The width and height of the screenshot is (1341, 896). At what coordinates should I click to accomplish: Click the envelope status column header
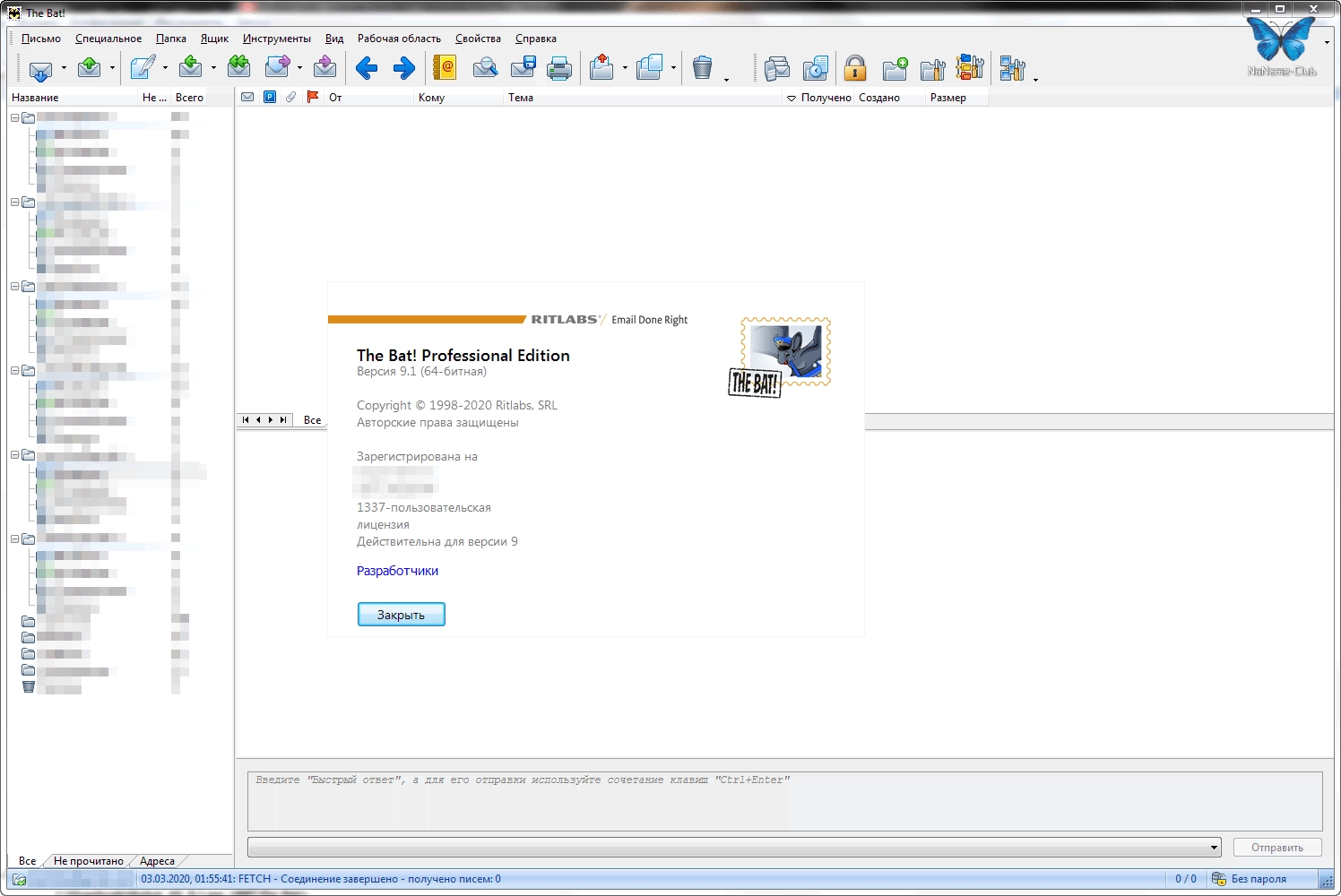click(247, 97)
